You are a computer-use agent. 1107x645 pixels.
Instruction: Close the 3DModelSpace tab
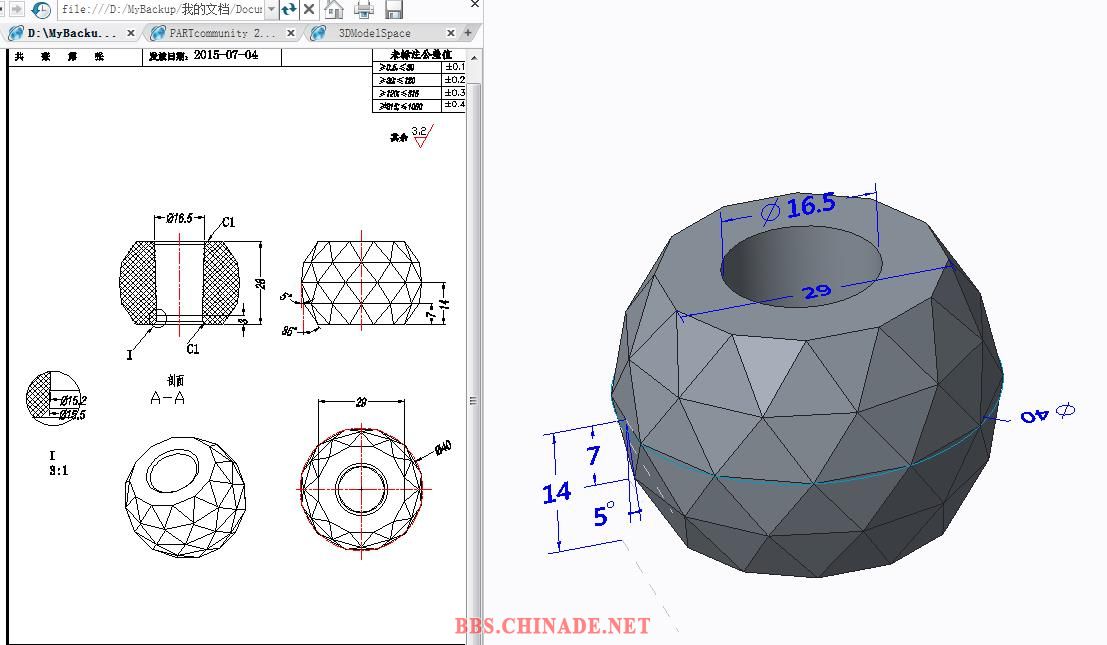pyautogui.click(x=450, y=33)
